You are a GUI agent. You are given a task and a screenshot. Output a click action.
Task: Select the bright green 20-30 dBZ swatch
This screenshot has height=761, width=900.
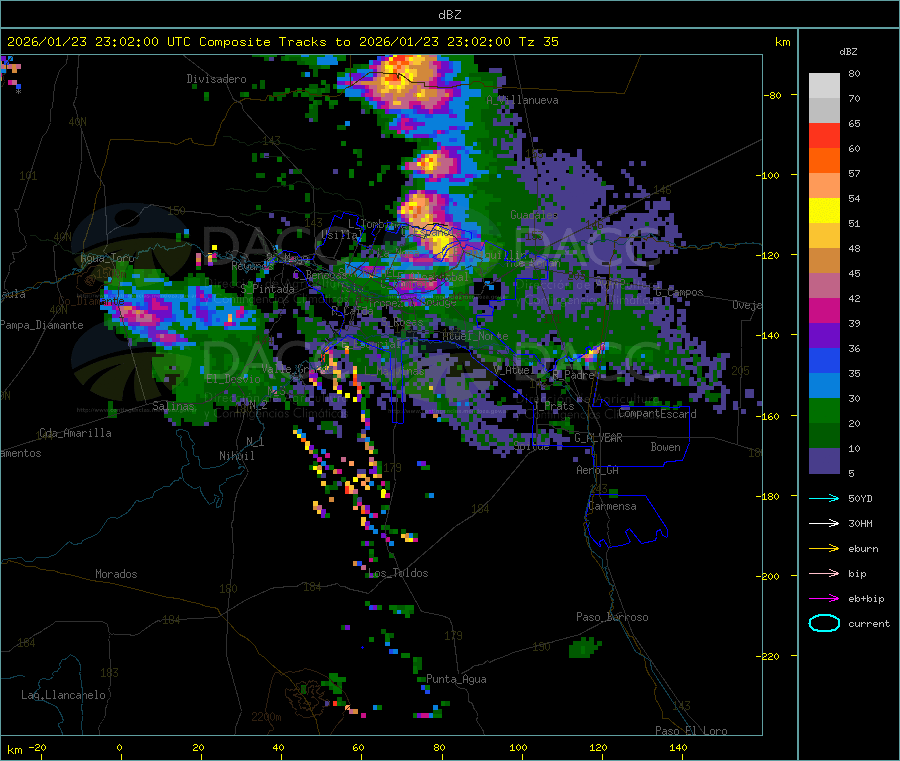pos(824,410)
